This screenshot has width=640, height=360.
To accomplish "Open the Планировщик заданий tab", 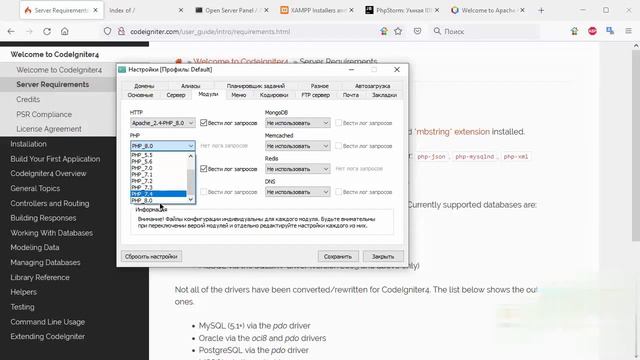I will tap(256, 86).
